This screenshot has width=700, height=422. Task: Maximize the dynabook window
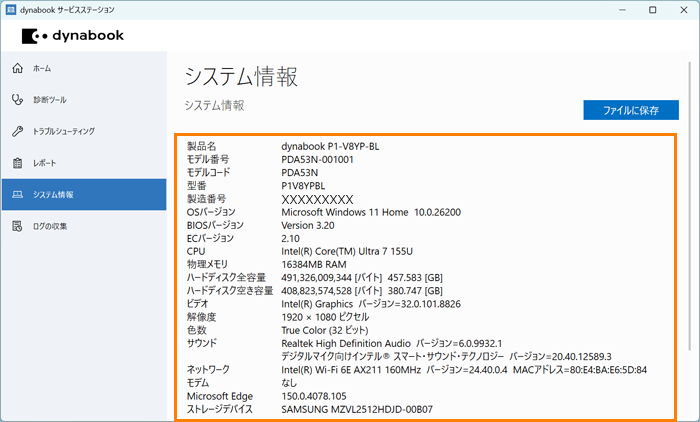653,10
